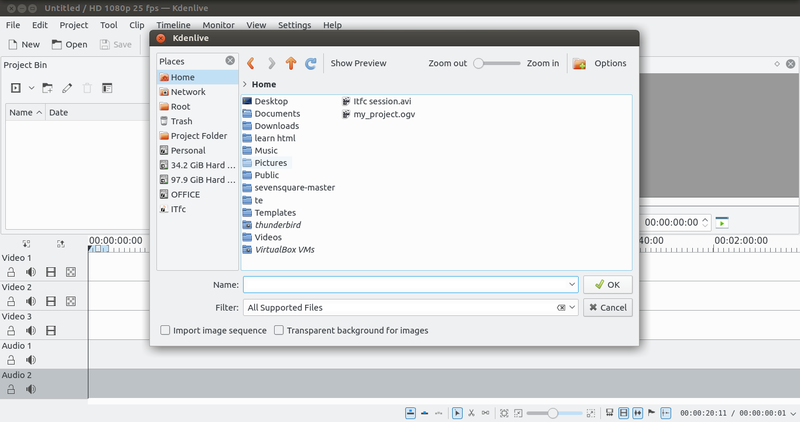This screenshot has width=800, height=422.
Task: Adjust the icon zoom slider
Action: pyautogui.click(x=497, y=63)
